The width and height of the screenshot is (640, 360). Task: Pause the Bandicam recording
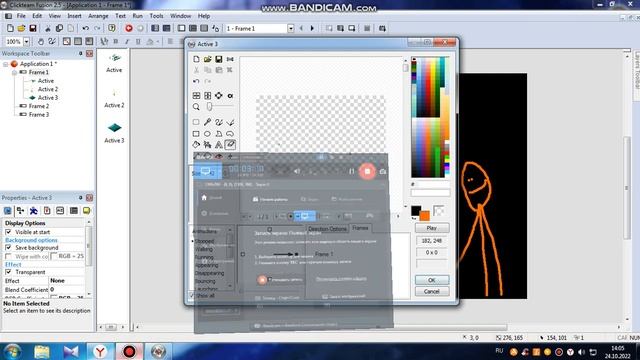click(x=351, y=171)
